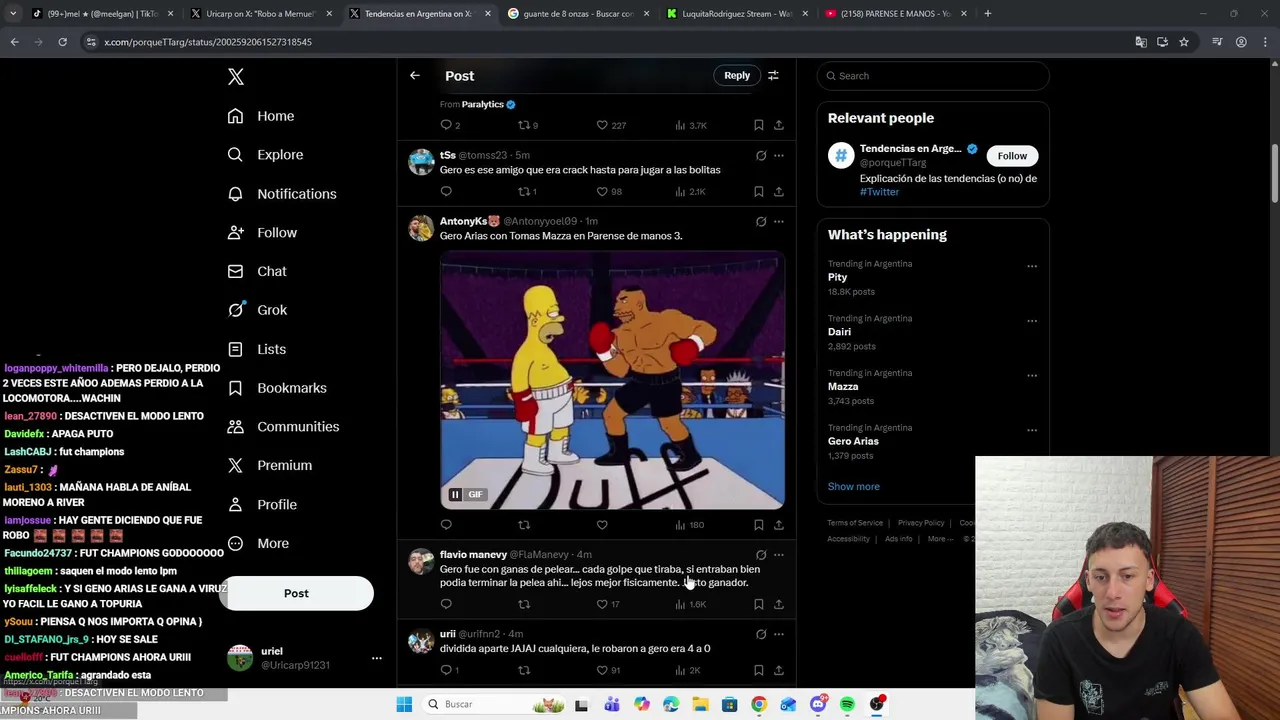The height and width of the screenshot is (720, 1280).
Task: Open uriel account options ellipsis
Action: (x=377, y=658)
